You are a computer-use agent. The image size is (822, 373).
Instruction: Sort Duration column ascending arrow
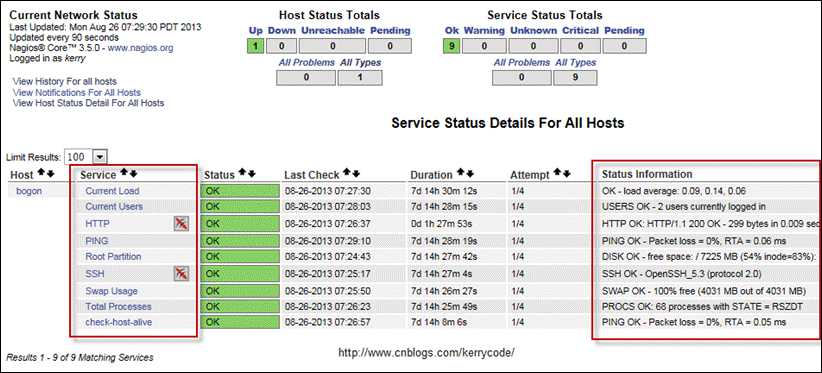[x=461, y=173]
